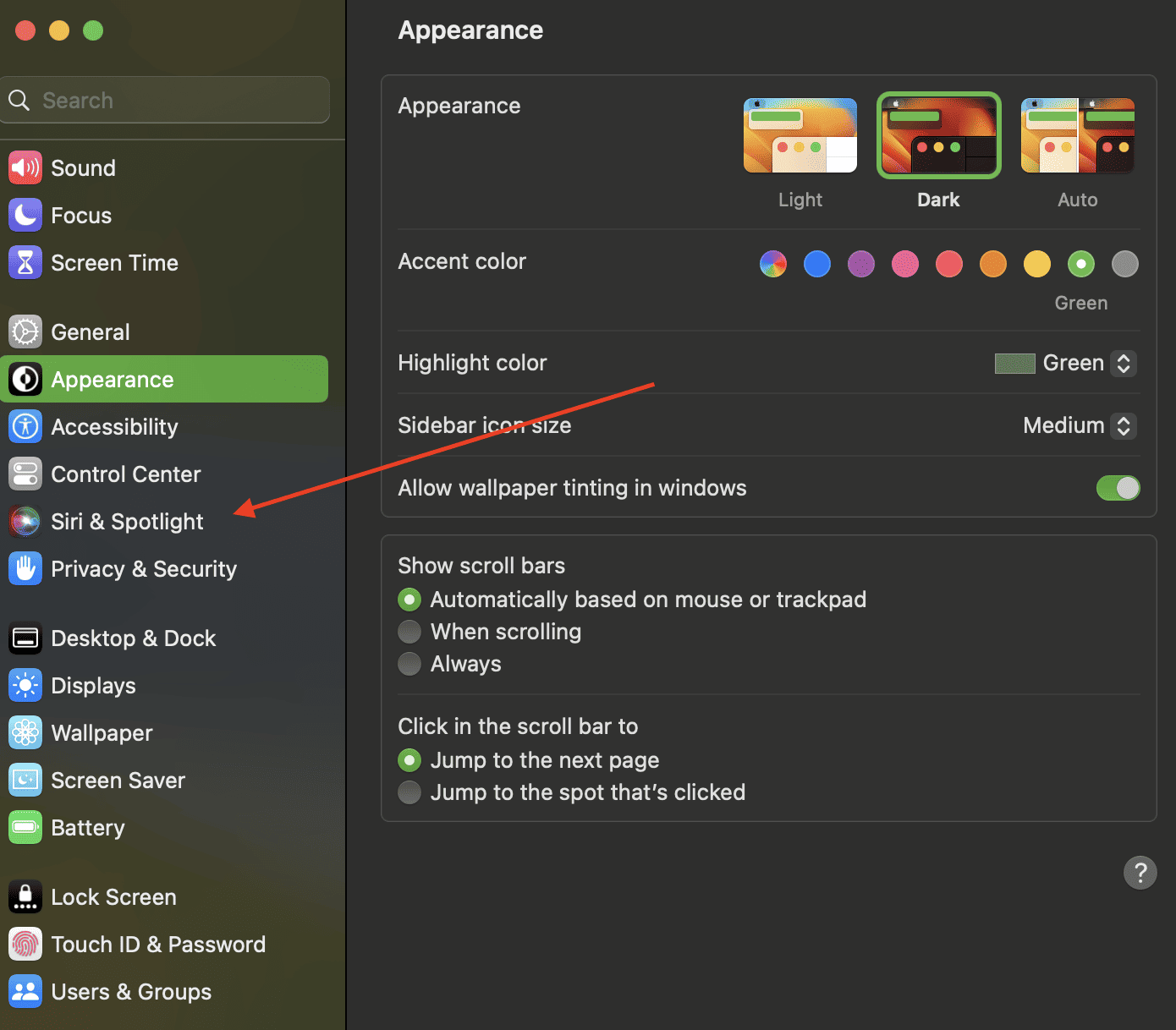
Task: Click the Screen Time hourglass icon
Action: click(25, 262)
